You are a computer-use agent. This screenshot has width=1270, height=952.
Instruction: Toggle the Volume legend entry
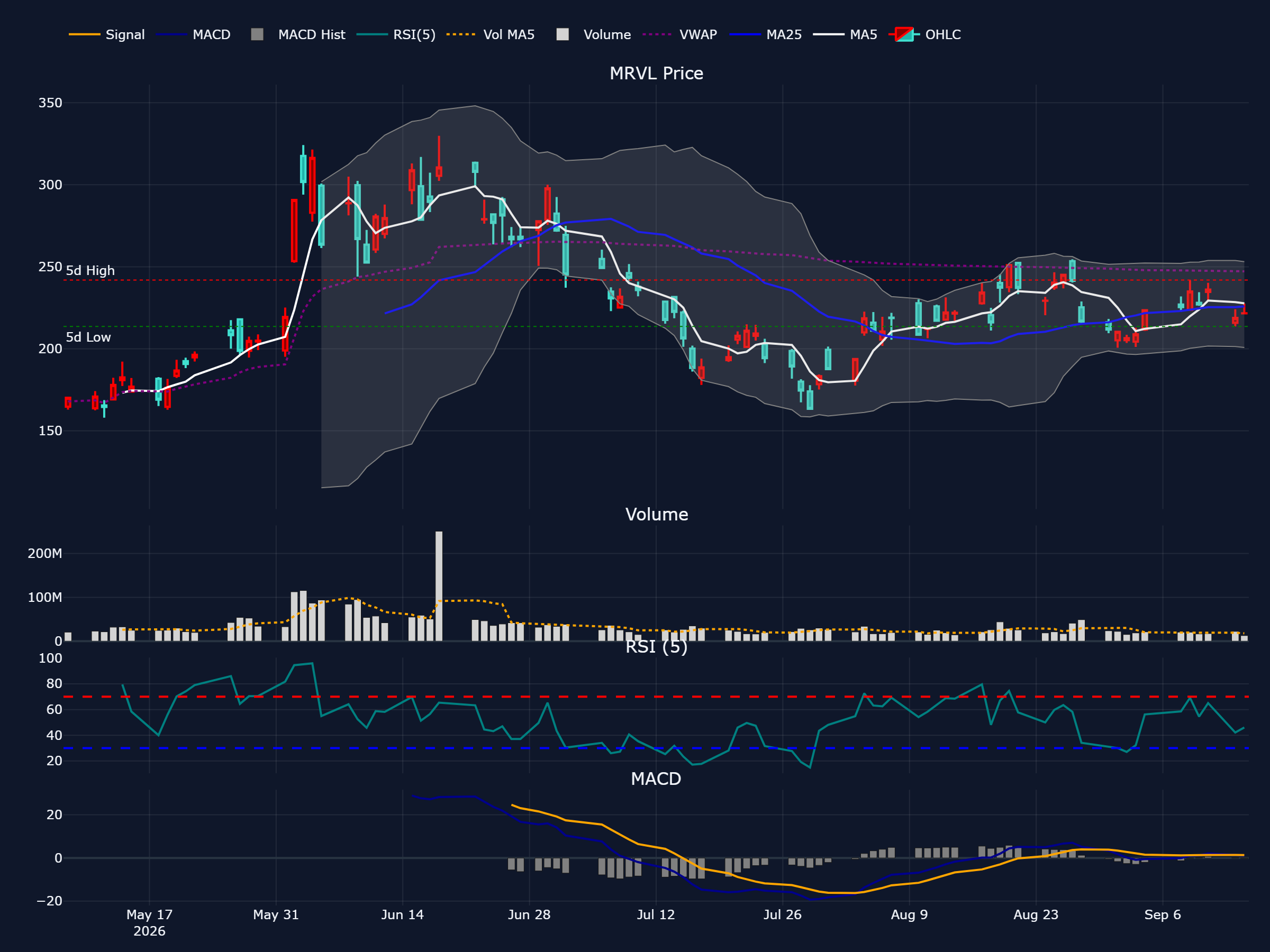594,34
